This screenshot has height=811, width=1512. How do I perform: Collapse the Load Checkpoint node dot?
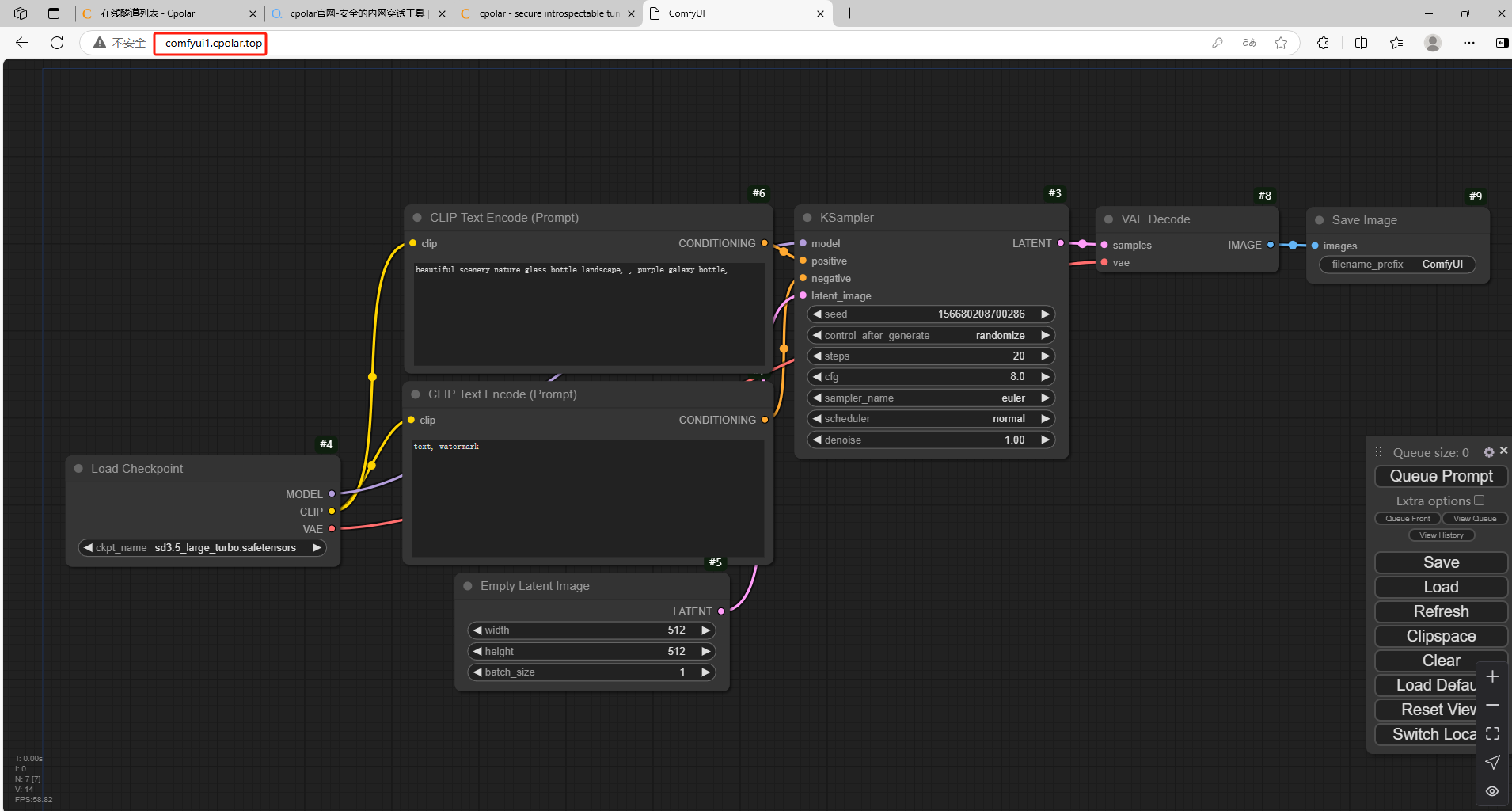tap(78, 469)
